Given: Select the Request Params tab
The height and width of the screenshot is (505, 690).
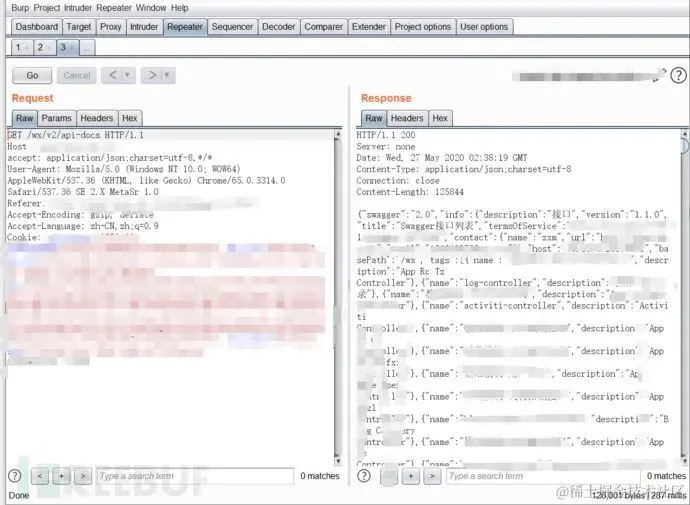Looking at the screenshot, I should [56, 118].
